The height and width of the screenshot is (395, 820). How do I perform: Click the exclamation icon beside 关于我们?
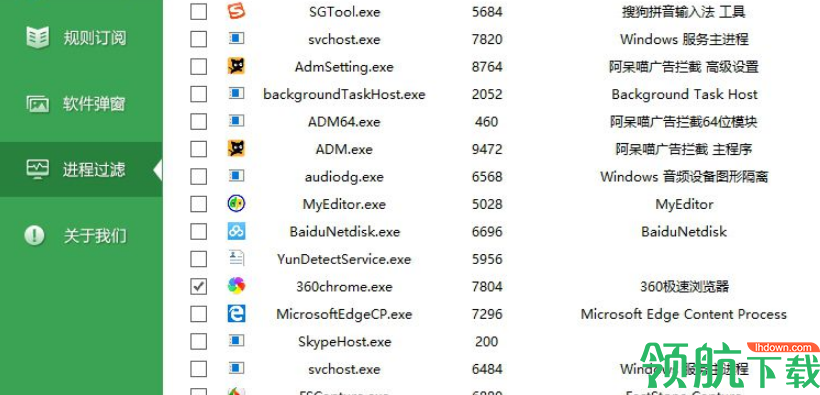pos(35,236)
